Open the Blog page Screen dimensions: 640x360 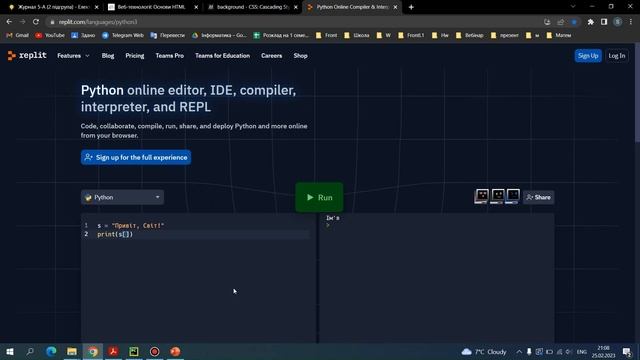[108, 56]
